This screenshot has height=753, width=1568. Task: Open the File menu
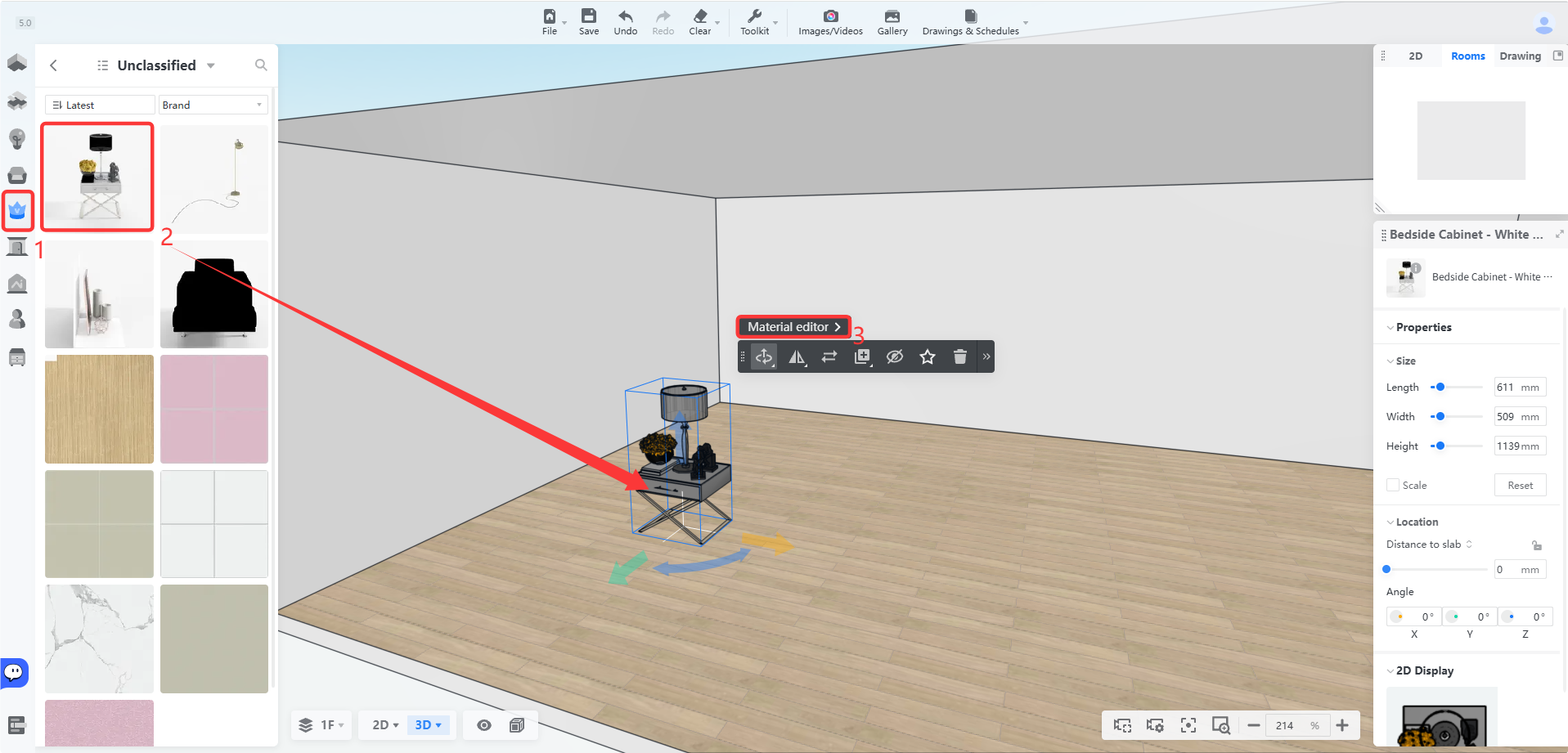[x=550, y=22]
